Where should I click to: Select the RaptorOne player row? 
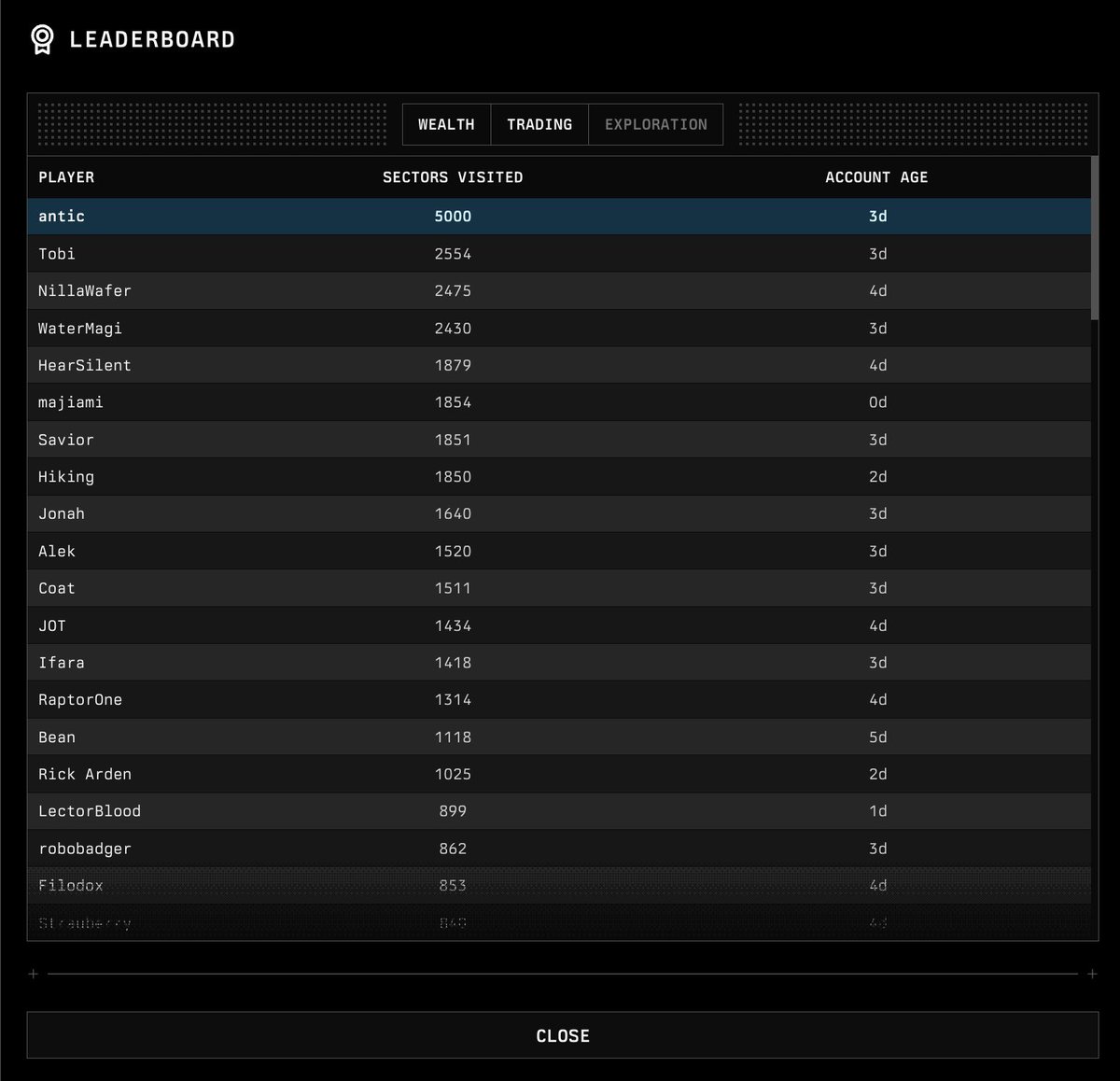(559, 699)
